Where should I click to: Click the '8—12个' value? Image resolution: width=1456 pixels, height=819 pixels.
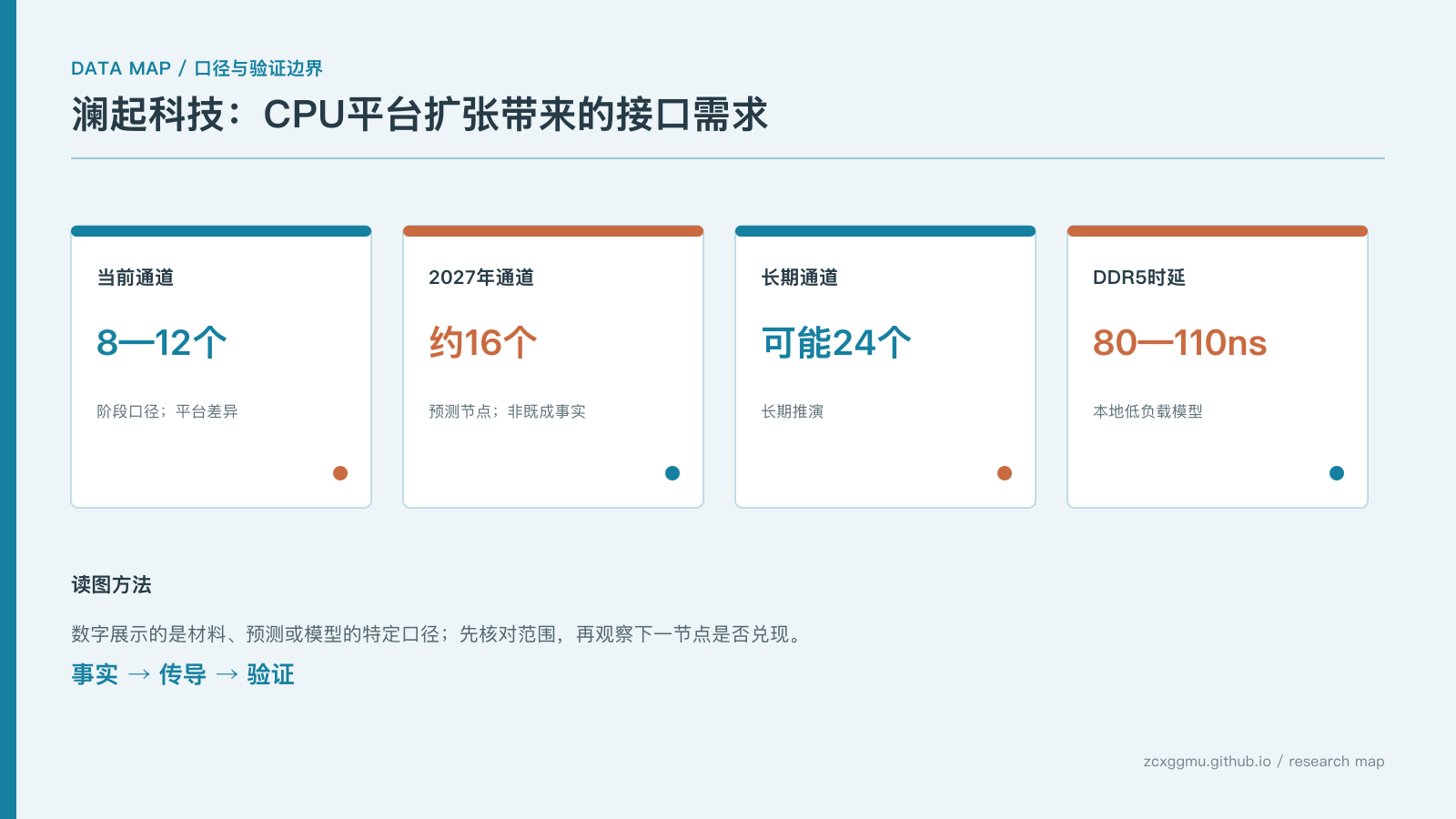162,343
